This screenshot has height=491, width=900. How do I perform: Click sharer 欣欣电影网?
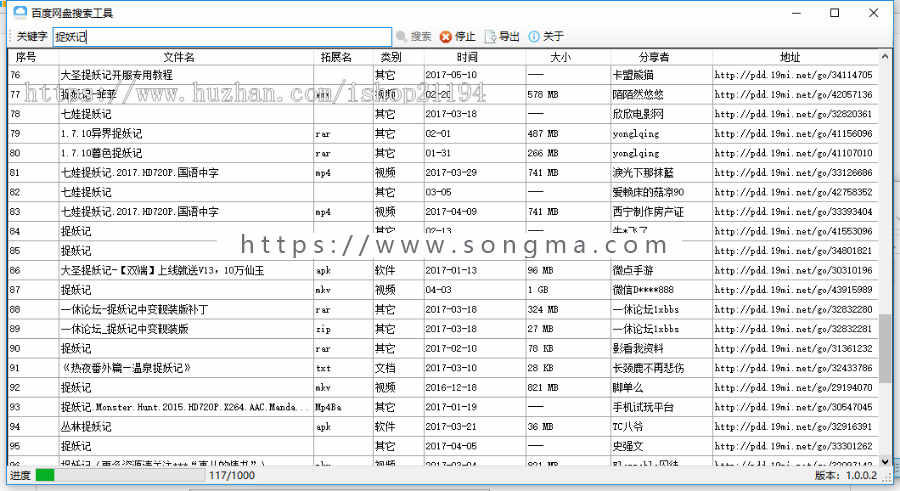pos(638,114)
